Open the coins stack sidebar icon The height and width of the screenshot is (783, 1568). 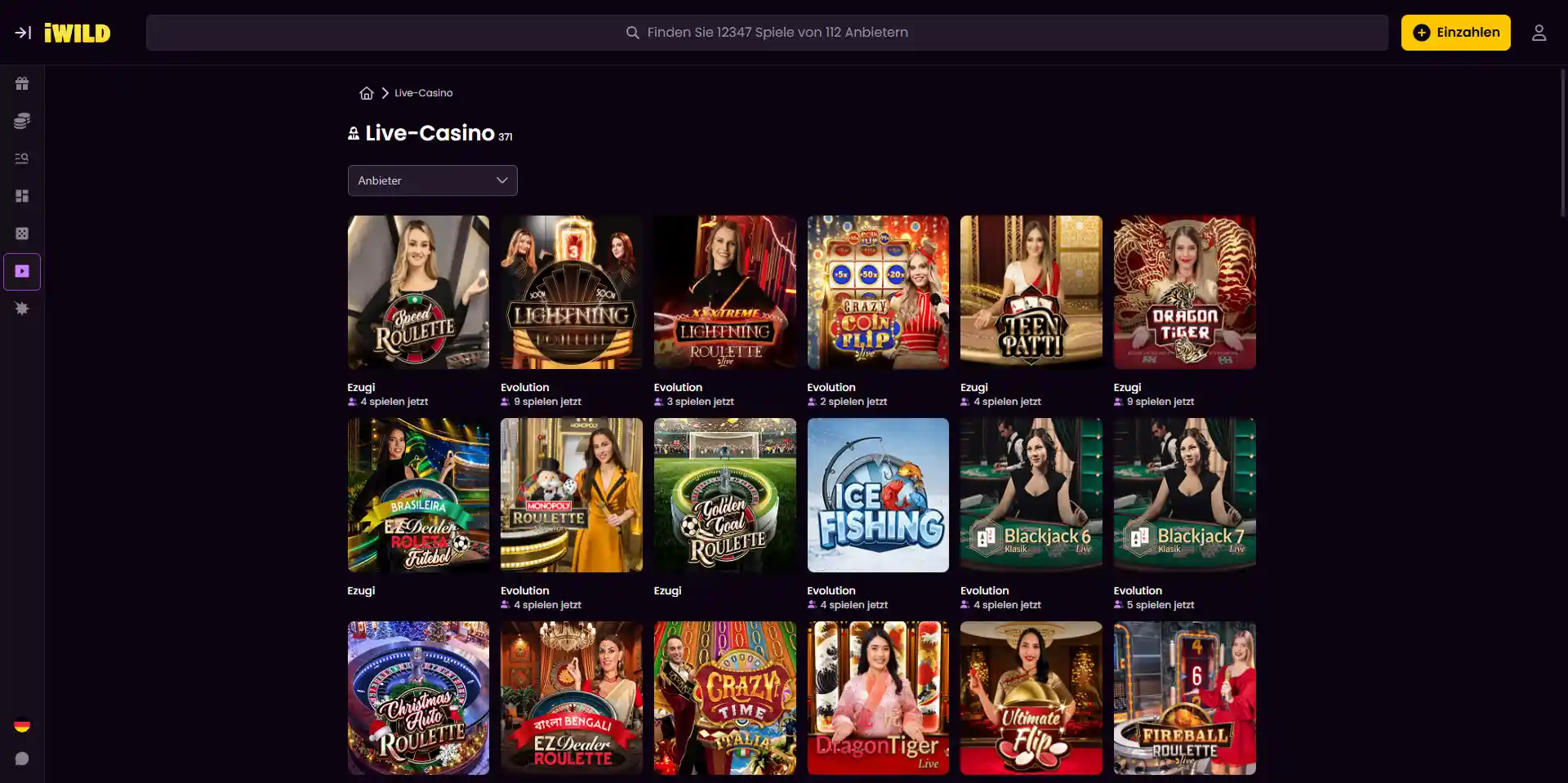pyautogui.click(x=22, y=121)
